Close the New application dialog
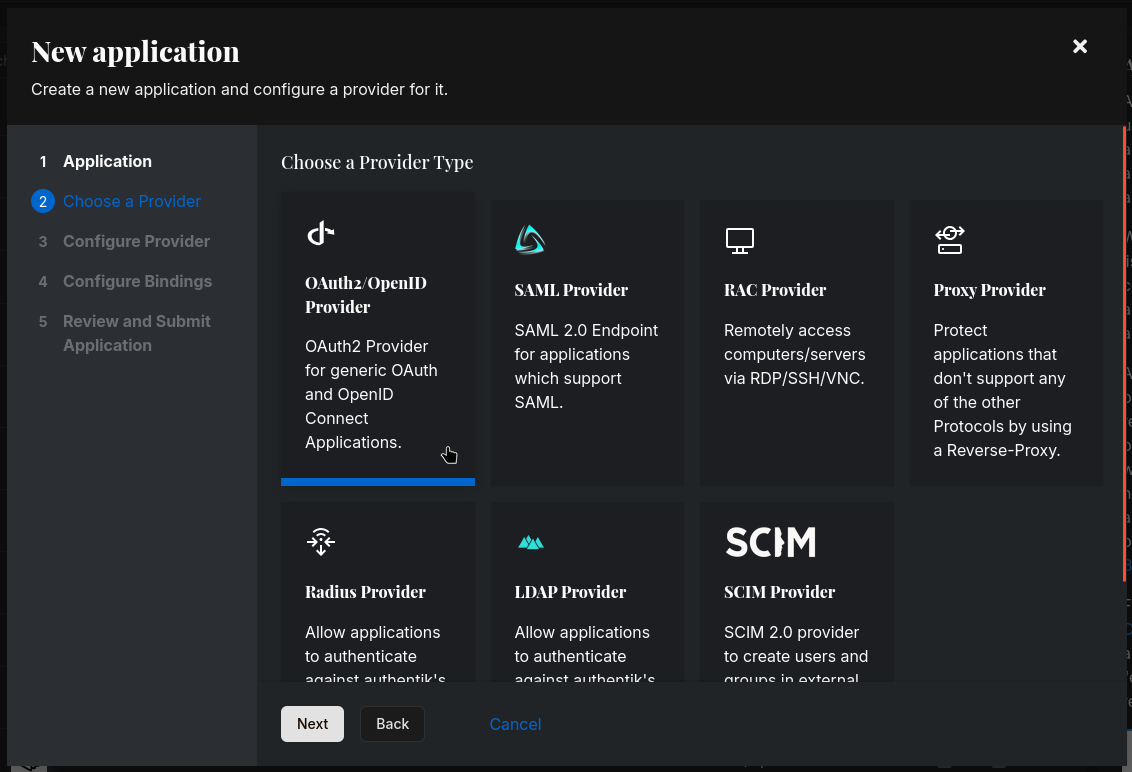Screen dimensions: 1132x772 pyautogui.click(x=1080, y=46)
